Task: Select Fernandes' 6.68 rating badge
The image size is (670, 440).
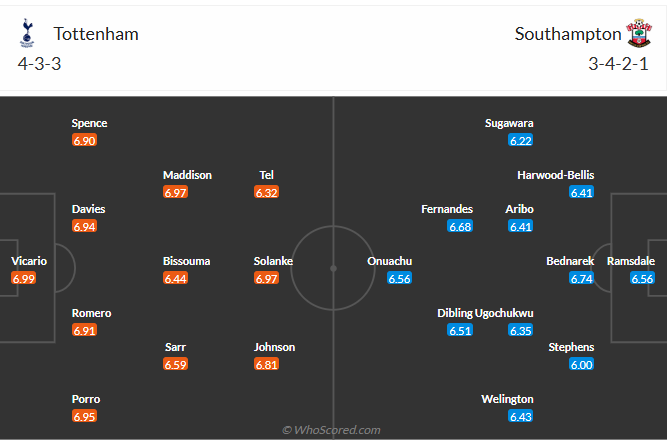Action: 460,227
